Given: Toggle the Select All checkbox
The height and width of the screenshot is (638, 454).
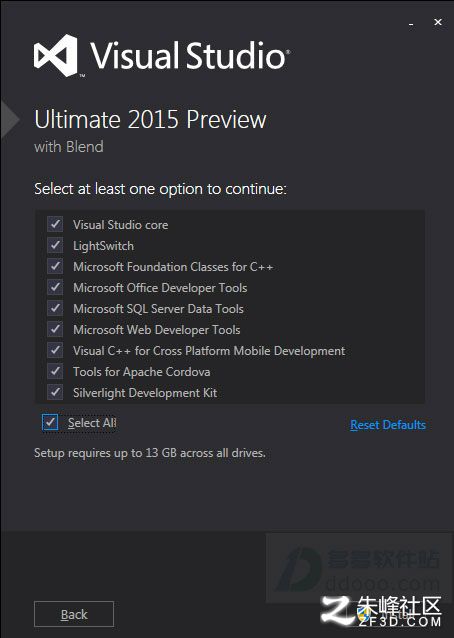Looking at the screenshot, I should point(50,422).
